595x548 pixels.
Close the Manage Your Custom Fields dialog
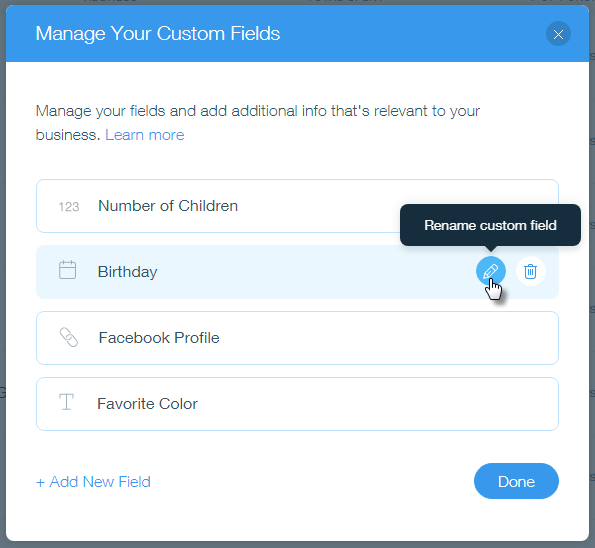tap(558, 34)
